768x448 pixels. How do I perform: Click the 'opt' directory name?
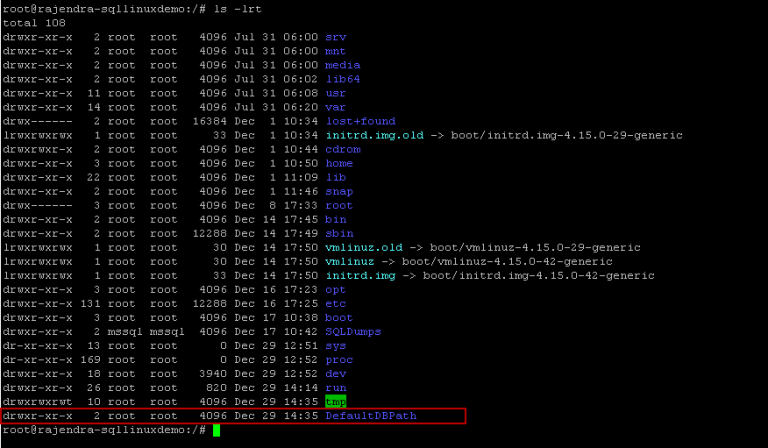[336, 290]
